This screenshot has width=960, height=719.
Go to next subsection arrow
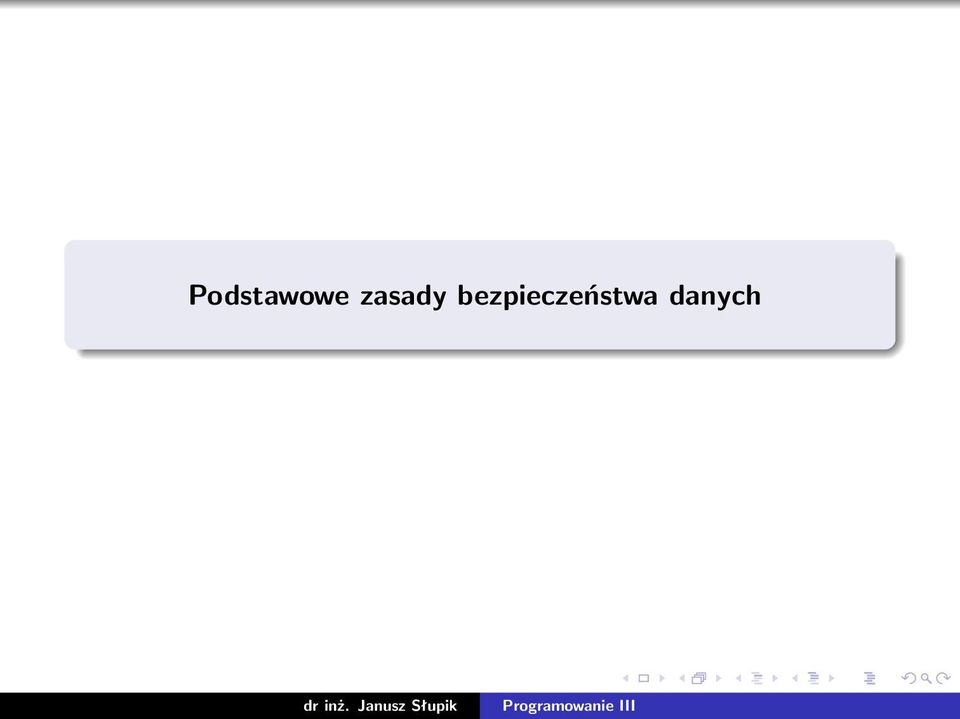(x=775, y=678)
